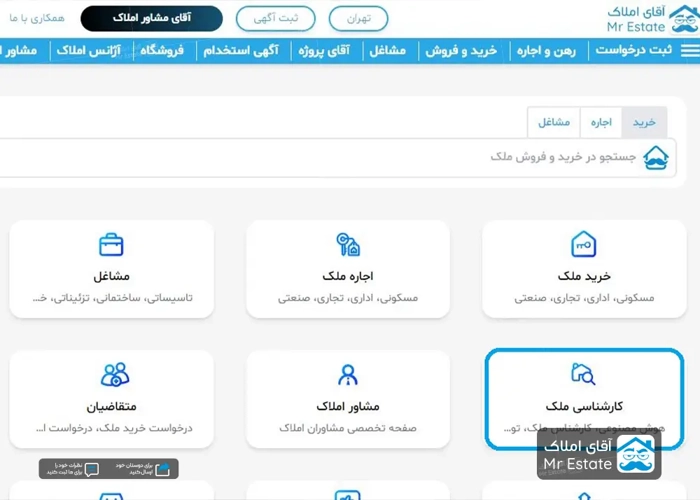The image size is (700, 500).
Task: Click the اجاره ملک key icon
Action: click(347, 244)
